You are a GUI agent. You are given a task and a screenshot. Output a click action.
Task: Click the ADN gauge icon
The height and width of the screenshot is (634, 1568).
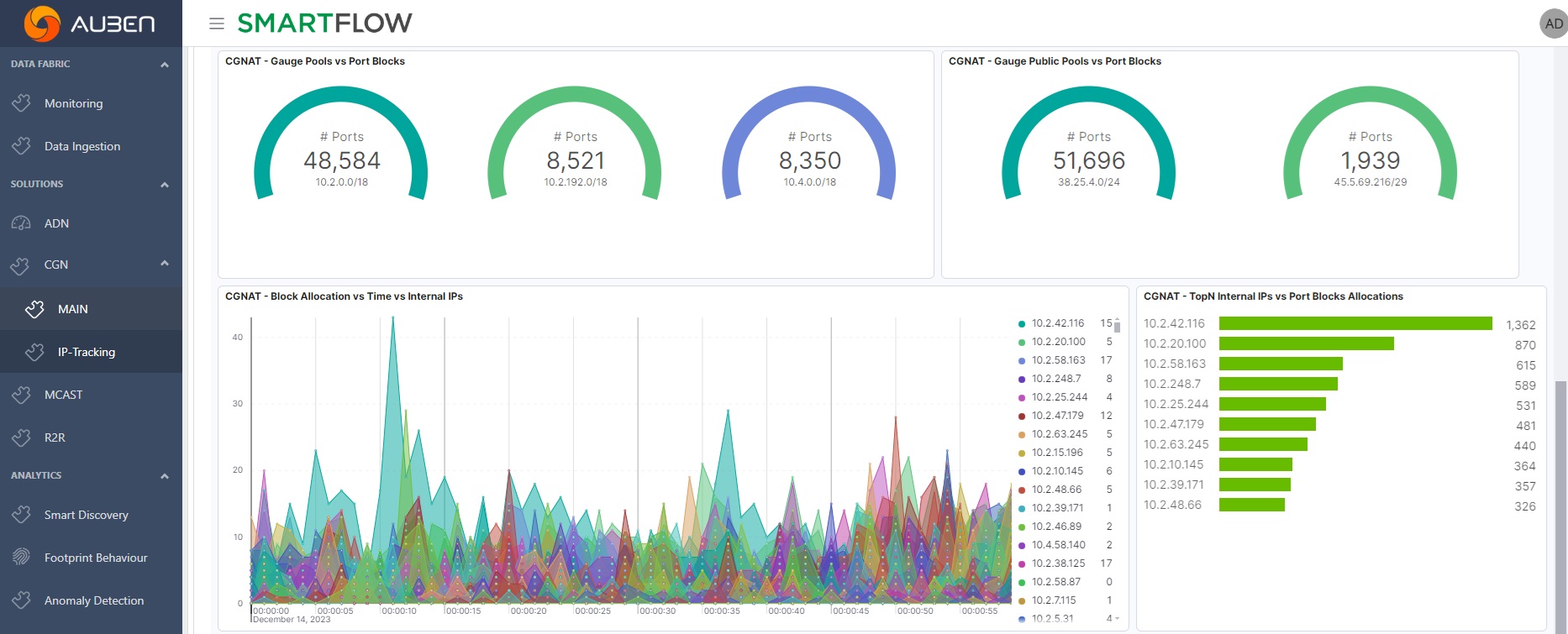[22, 223]
